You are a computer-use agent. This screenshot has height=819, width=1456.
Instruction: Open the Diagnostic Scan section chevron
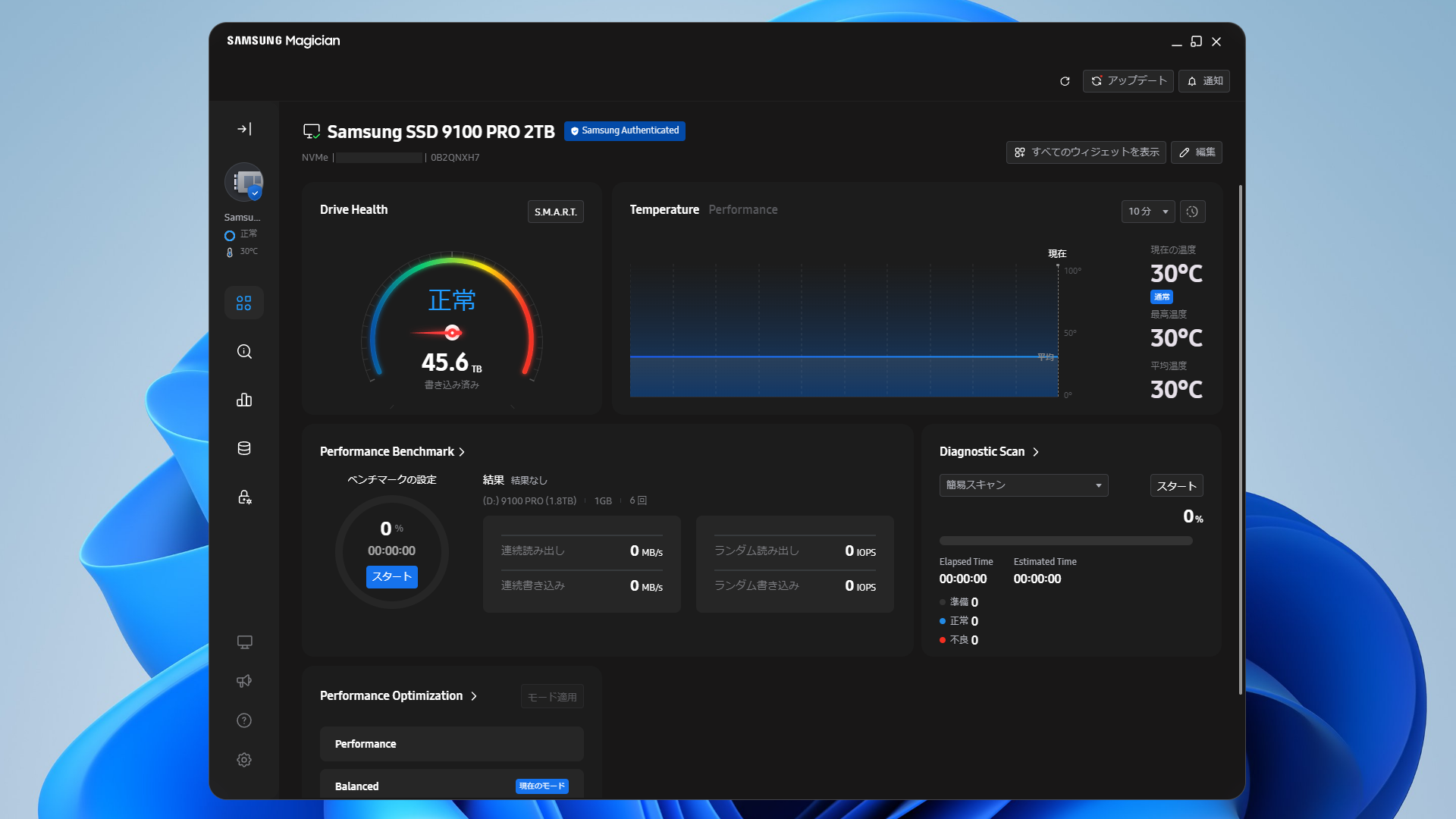click(x=1036, y=452)
